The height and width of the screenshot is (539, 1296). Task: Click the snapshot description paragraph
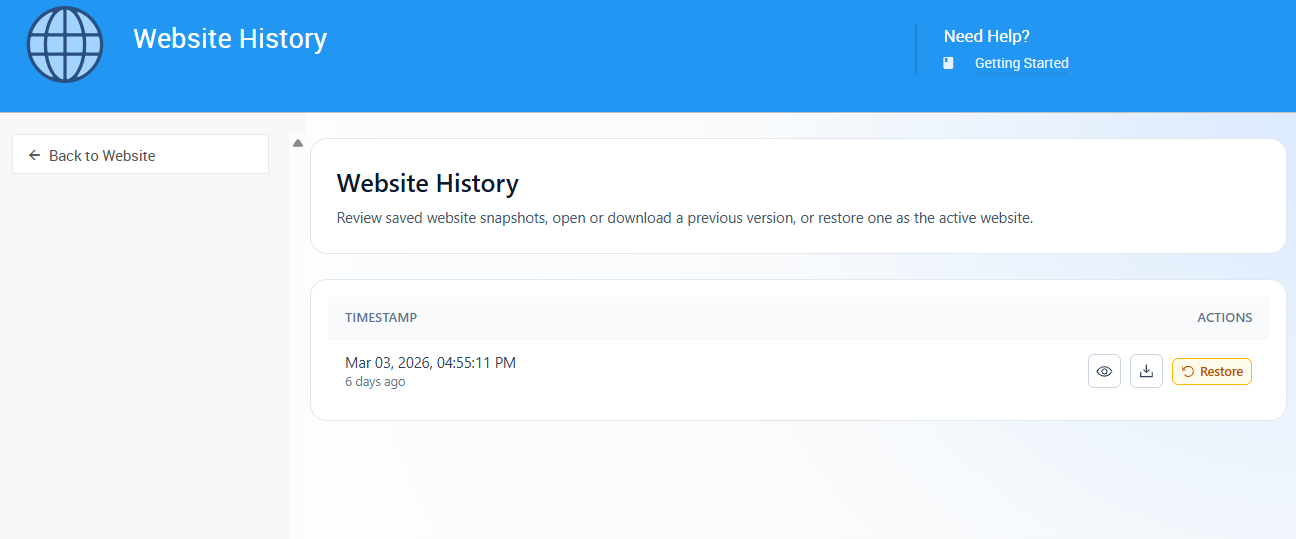pyautogui.click(x=684, y=217)
